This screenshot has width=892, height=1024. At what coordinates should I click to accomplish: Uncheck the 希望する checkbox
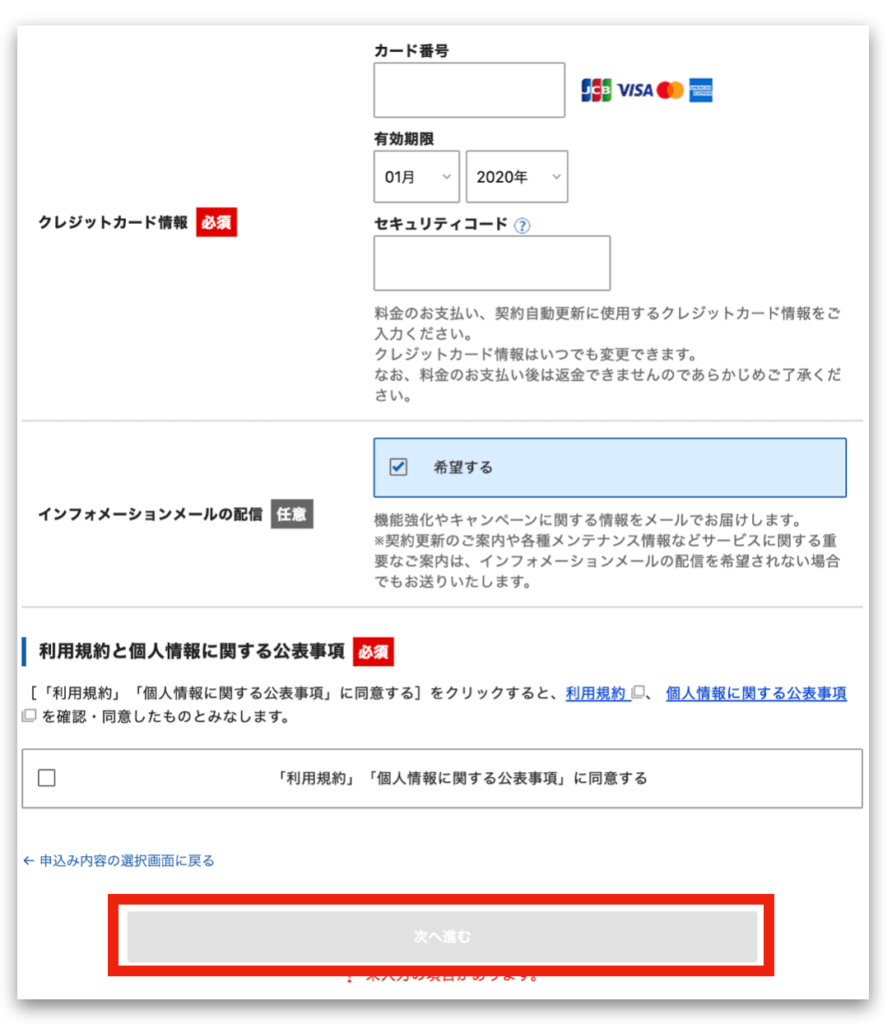[x=399, y=467]
